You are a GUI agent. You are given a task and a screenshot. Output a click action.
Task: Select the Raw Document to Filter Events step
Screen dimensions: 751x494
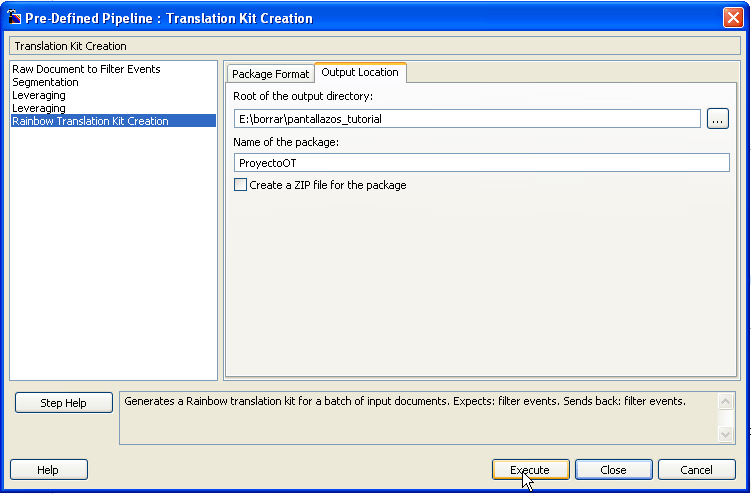(86, 69)
